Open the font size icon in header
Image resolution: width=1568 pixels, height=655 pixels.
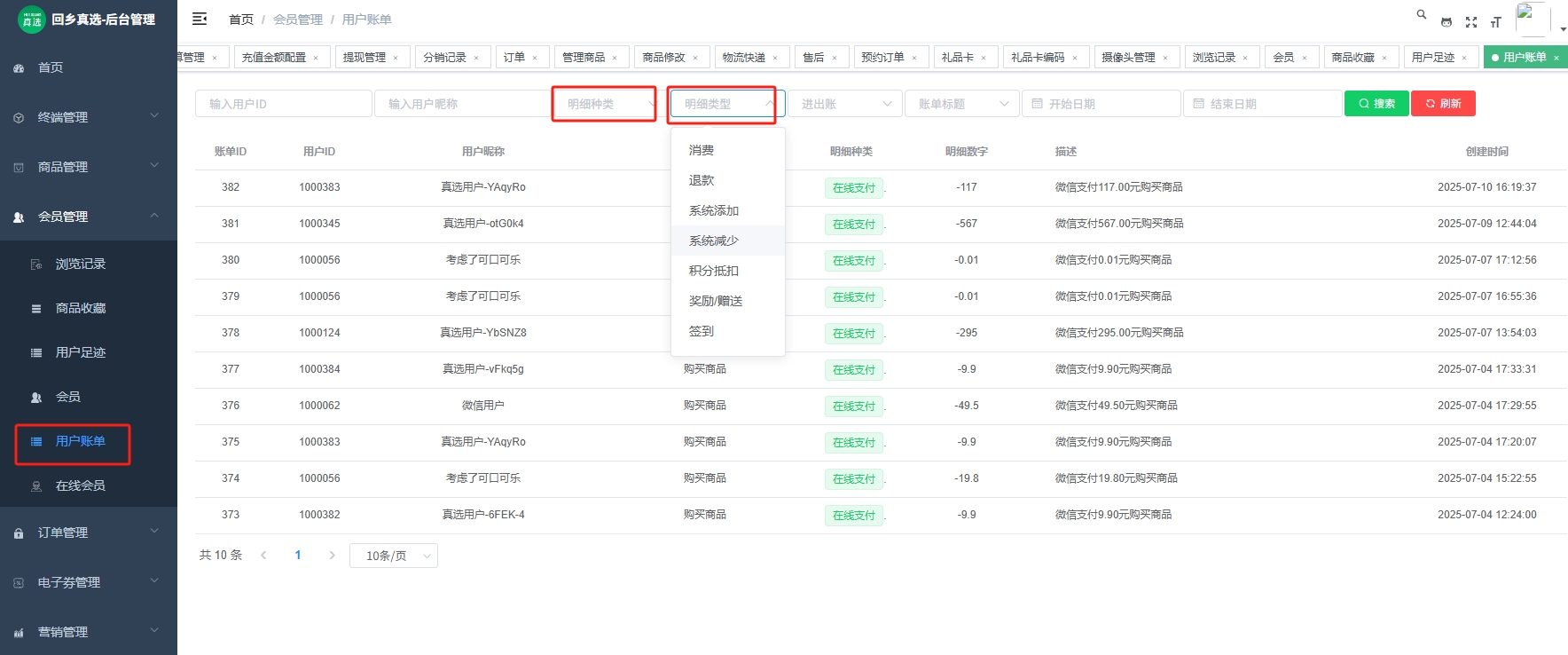1496,22
